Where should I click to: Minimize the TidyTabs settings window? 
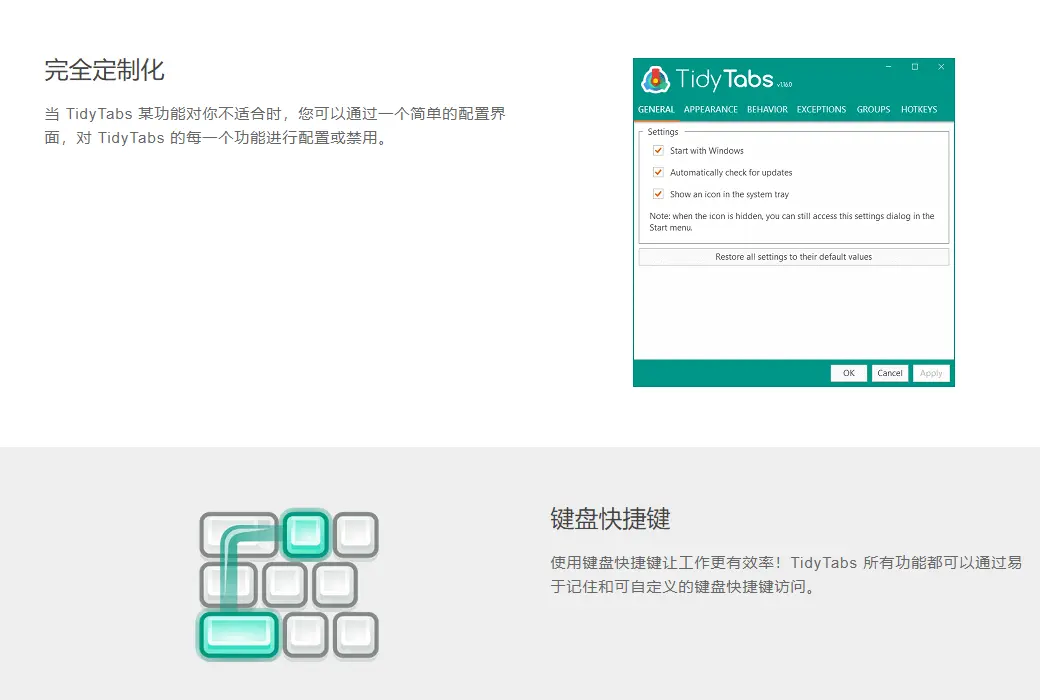pos(888,66)
